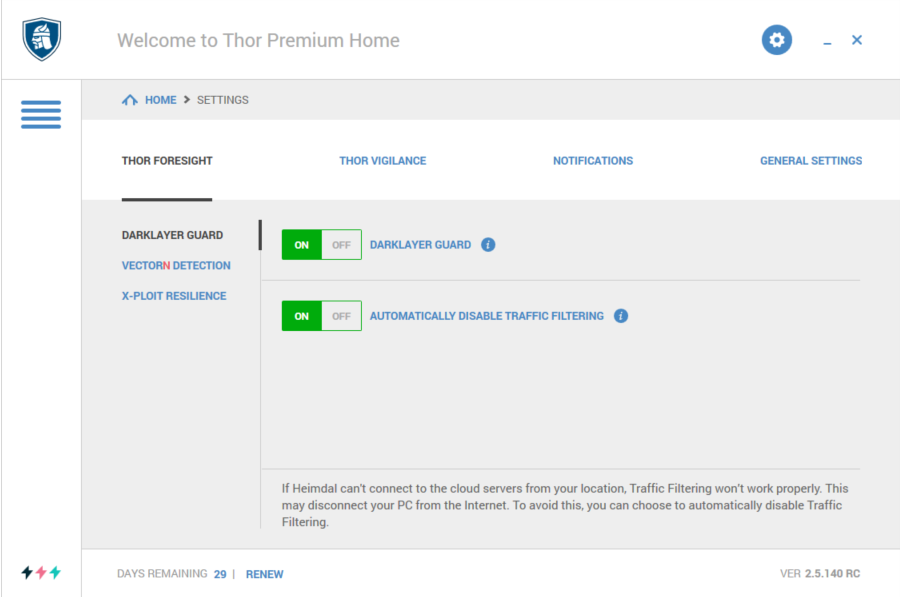
Task: Click the home breadcrumb icon
Action: click(130, 100)
